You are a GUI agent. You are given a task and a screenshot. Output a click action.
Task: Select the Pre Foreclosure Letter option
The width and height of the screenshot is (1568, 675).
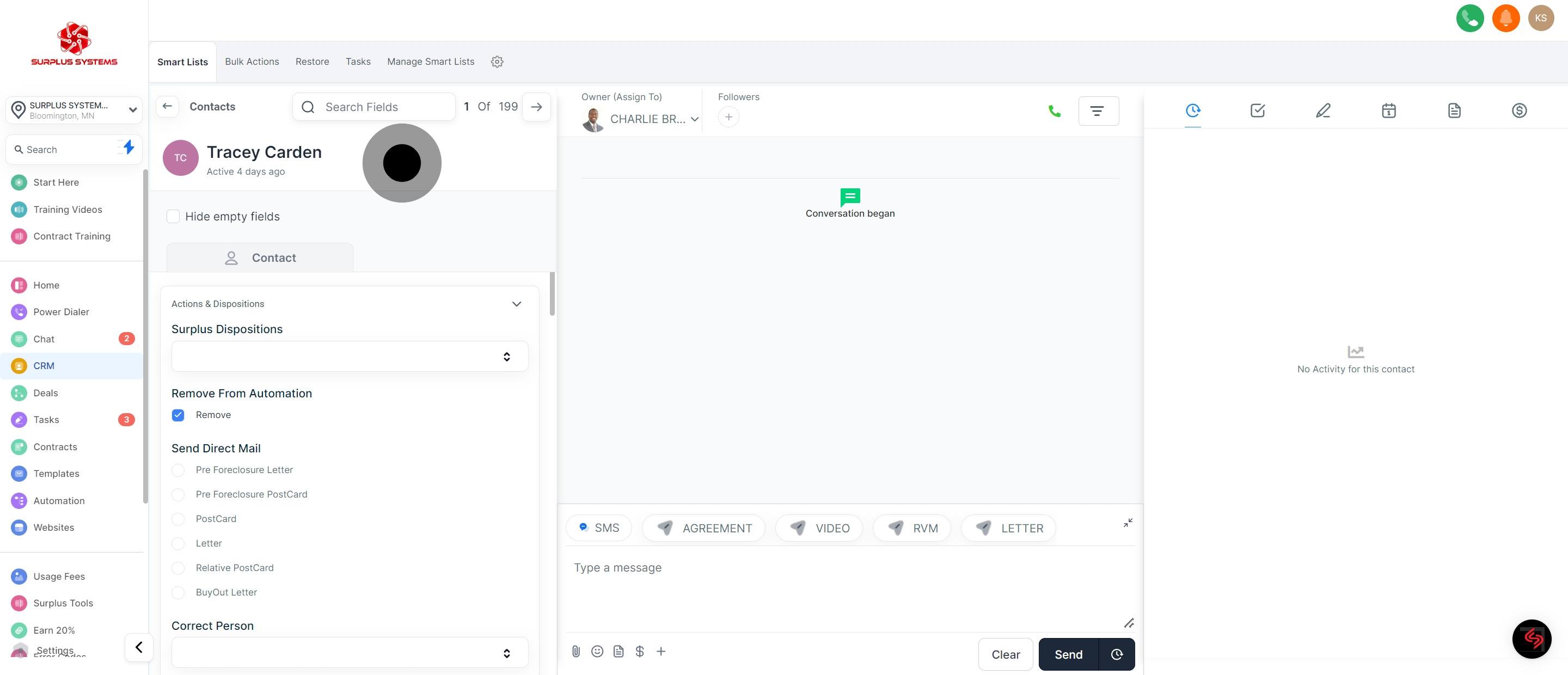tap(177, 470)
